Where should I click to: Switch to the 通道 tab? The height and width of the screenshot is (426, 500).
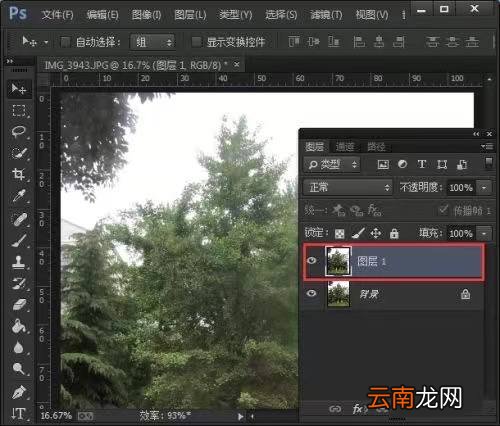pyautogui.click(x=345, y=147)
